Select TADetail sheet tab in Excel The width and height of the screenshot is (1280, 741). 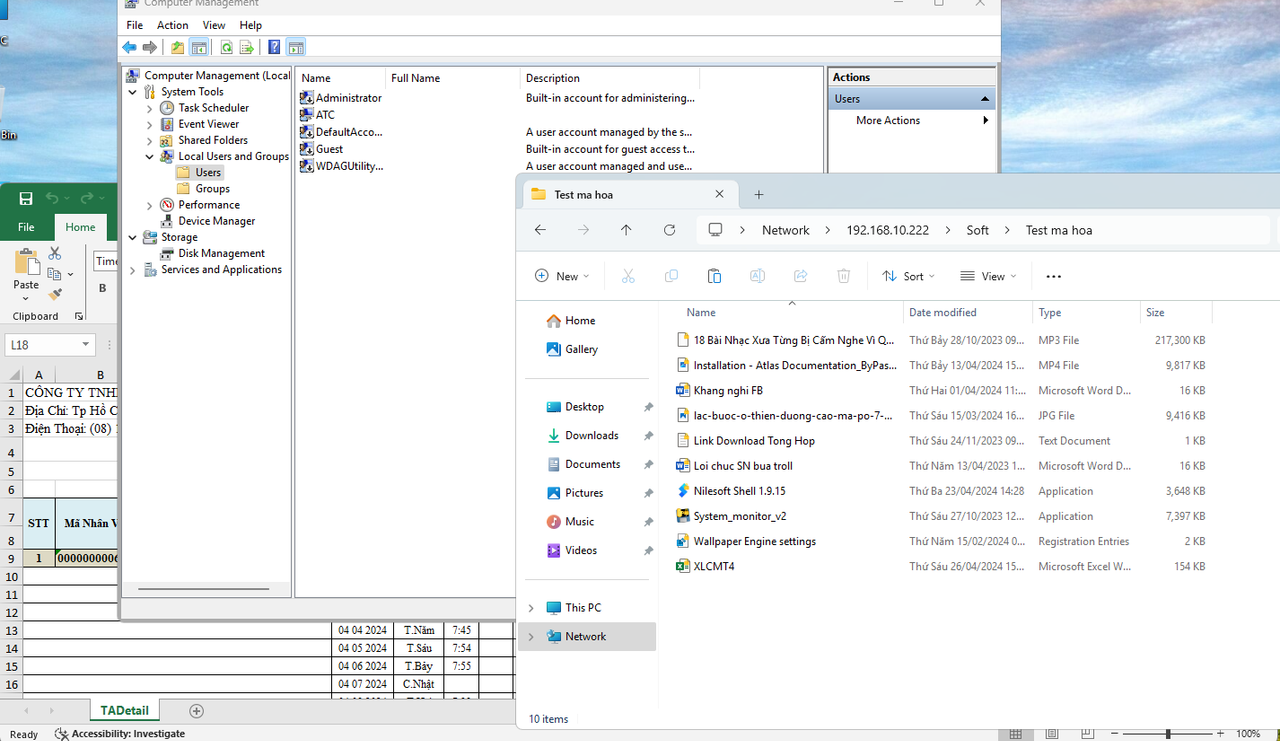[124, 711]
